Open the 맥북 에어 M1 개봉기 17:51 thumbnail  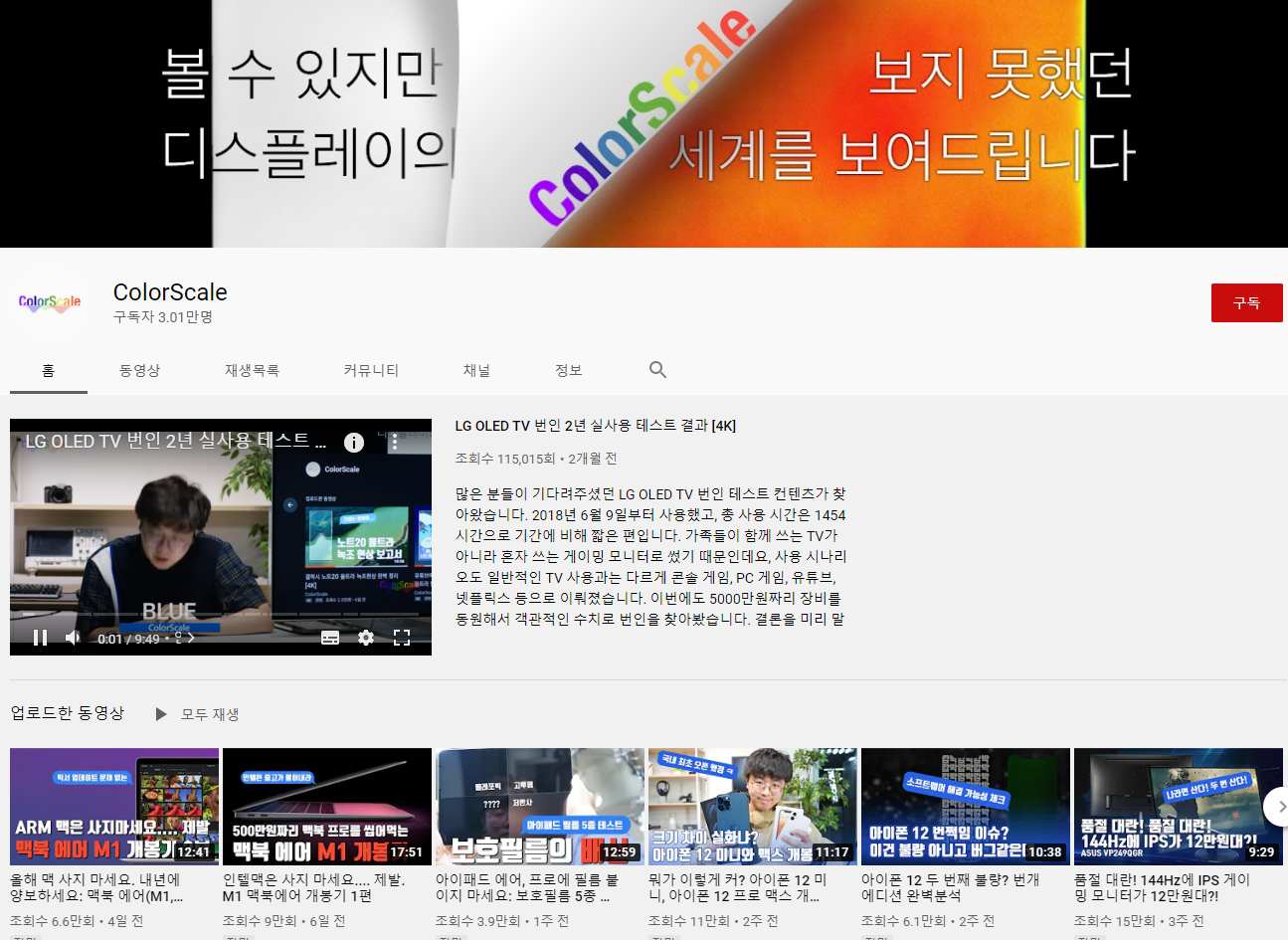point(327,807)
